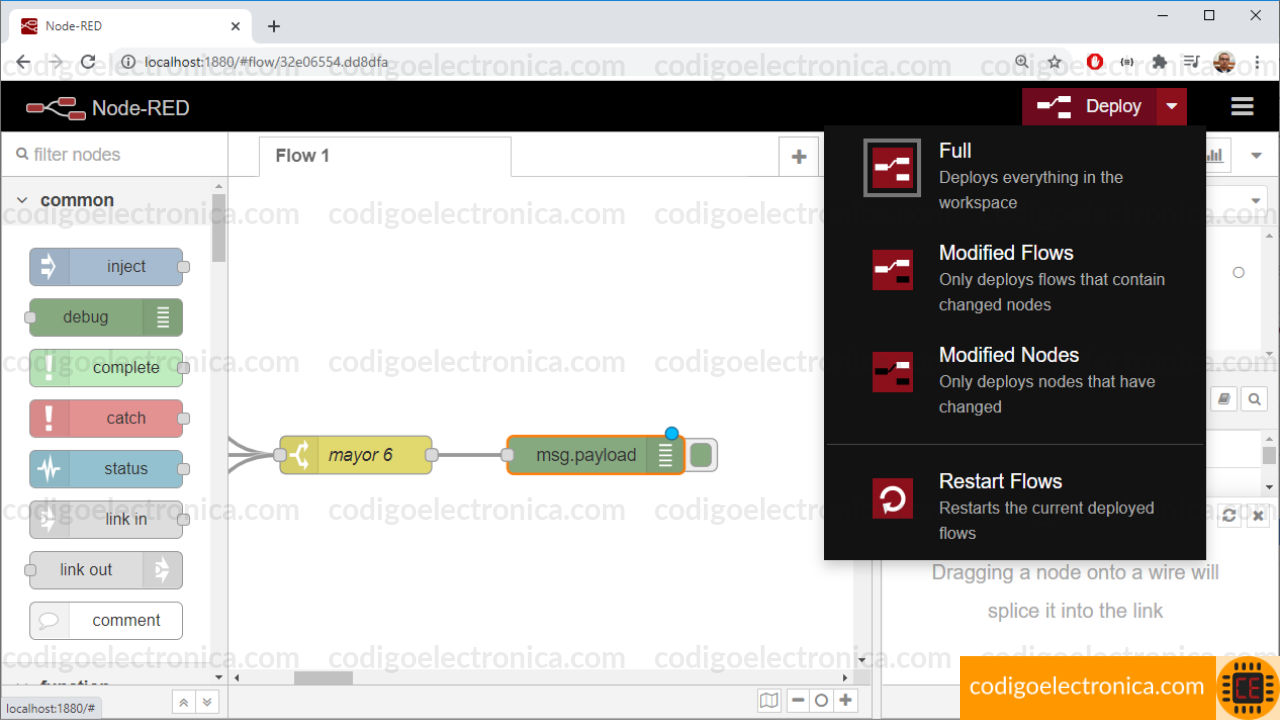This screenshot has height=720, width=1280.
Task: Open the browser profile avatar
Action: pos(1224,62)
